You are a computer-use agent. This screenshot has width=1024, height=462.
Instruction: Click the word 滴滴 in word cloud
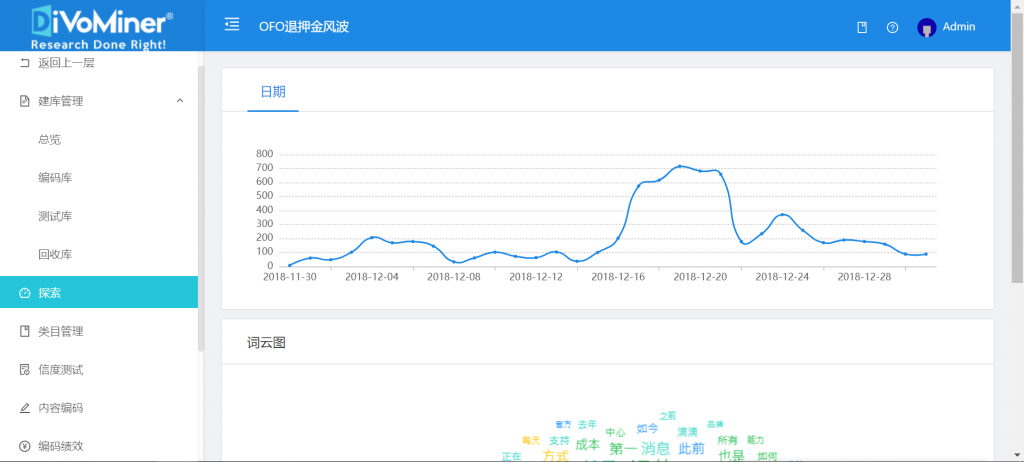687,432
